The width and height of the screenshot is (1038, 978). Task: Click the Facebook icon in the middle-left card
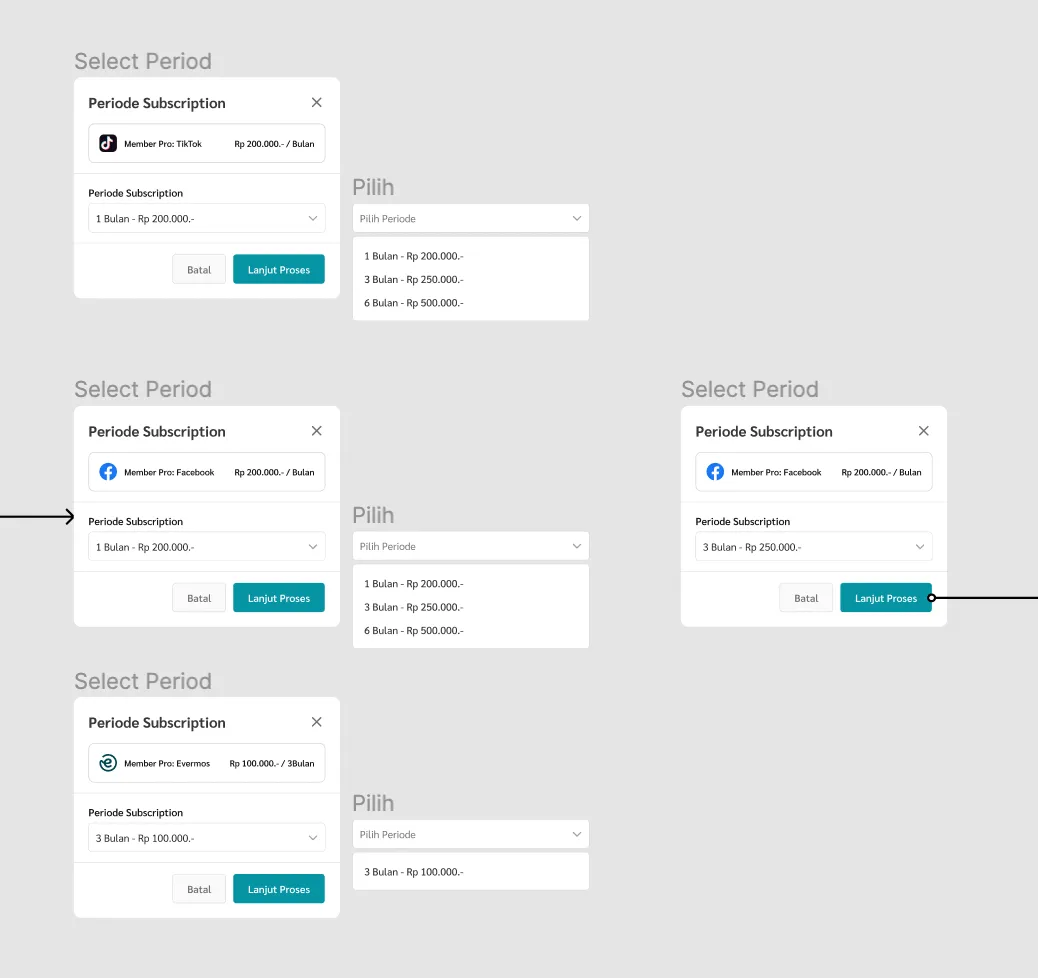point(108,471)
